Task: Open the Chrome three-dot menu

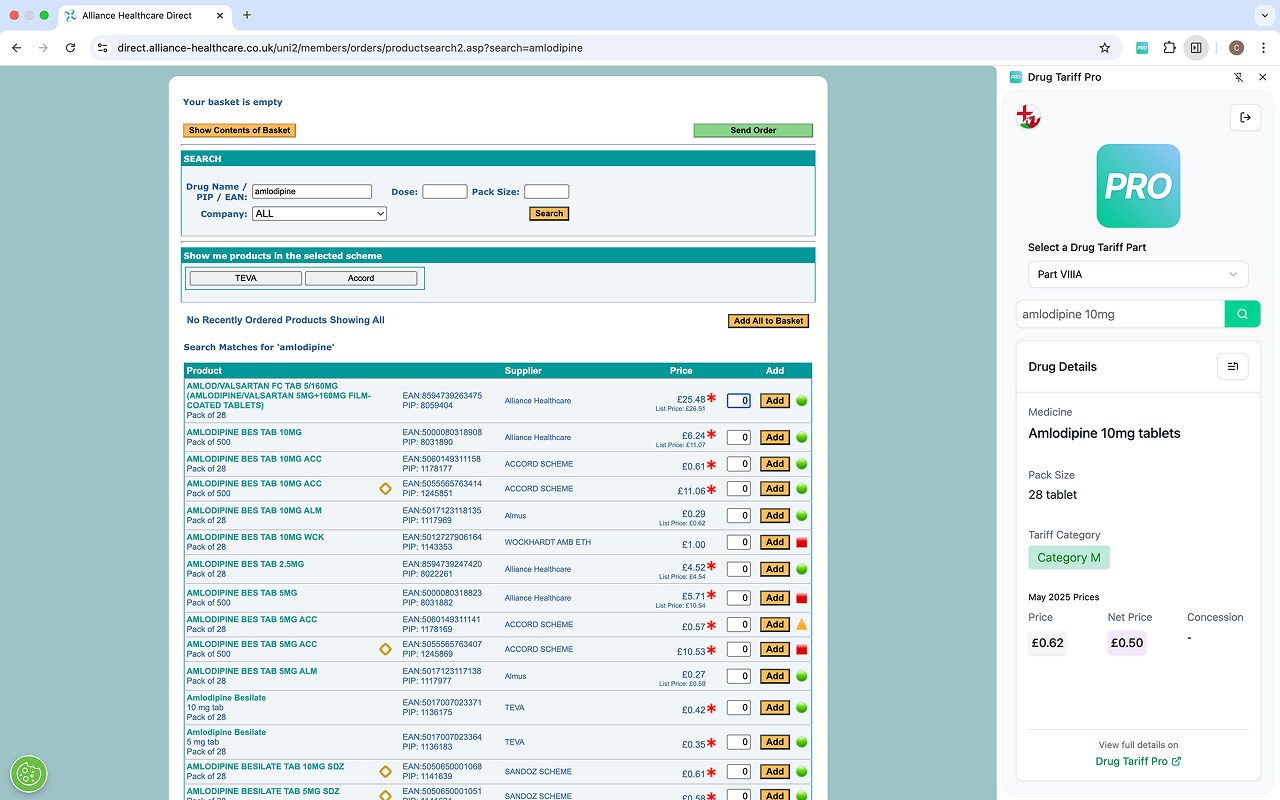Action: pyautogui.click(x=1262, y=47)
